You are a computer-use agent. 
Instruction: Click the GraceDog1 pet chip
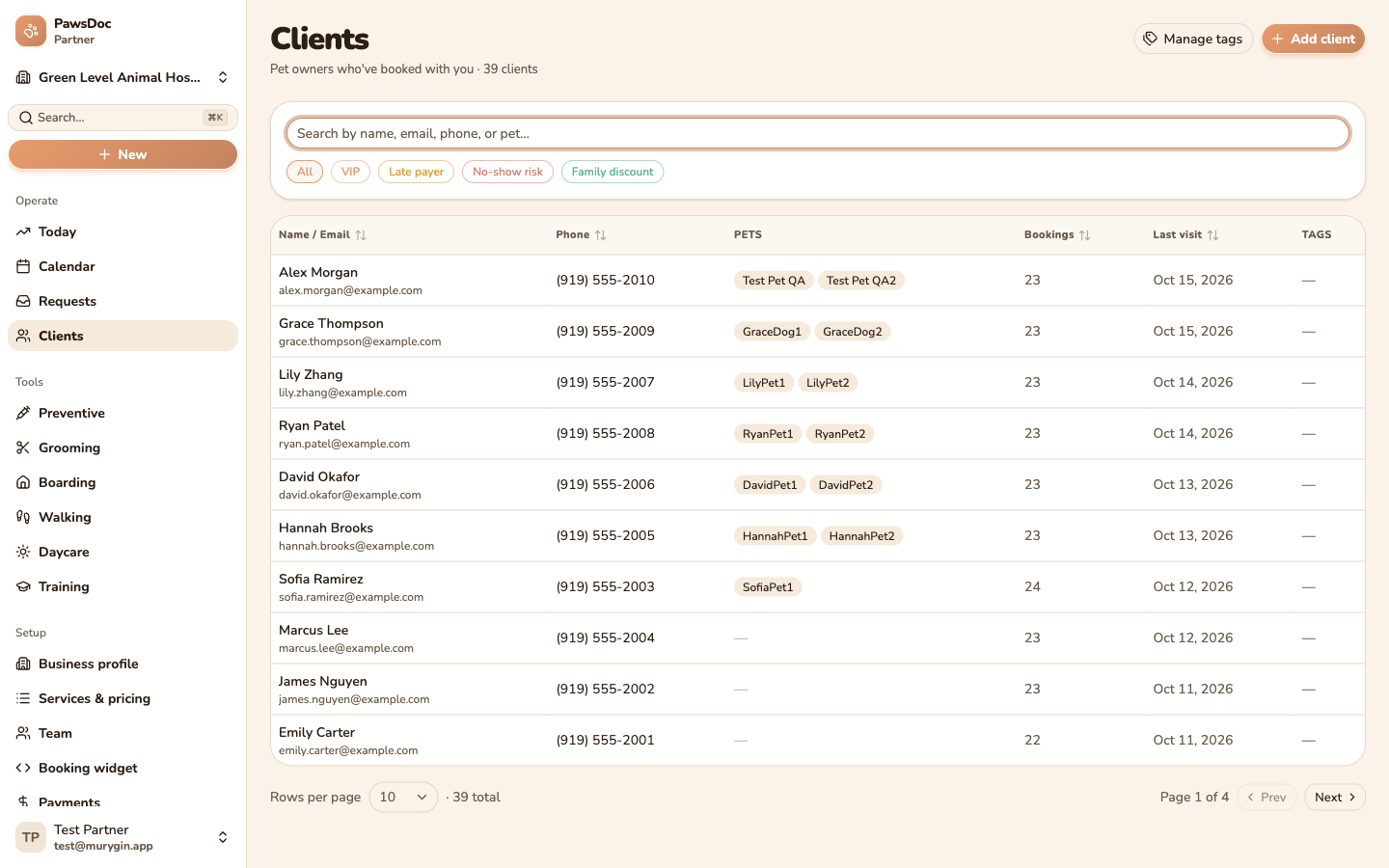pyautogui.click(x=772, y=332)
